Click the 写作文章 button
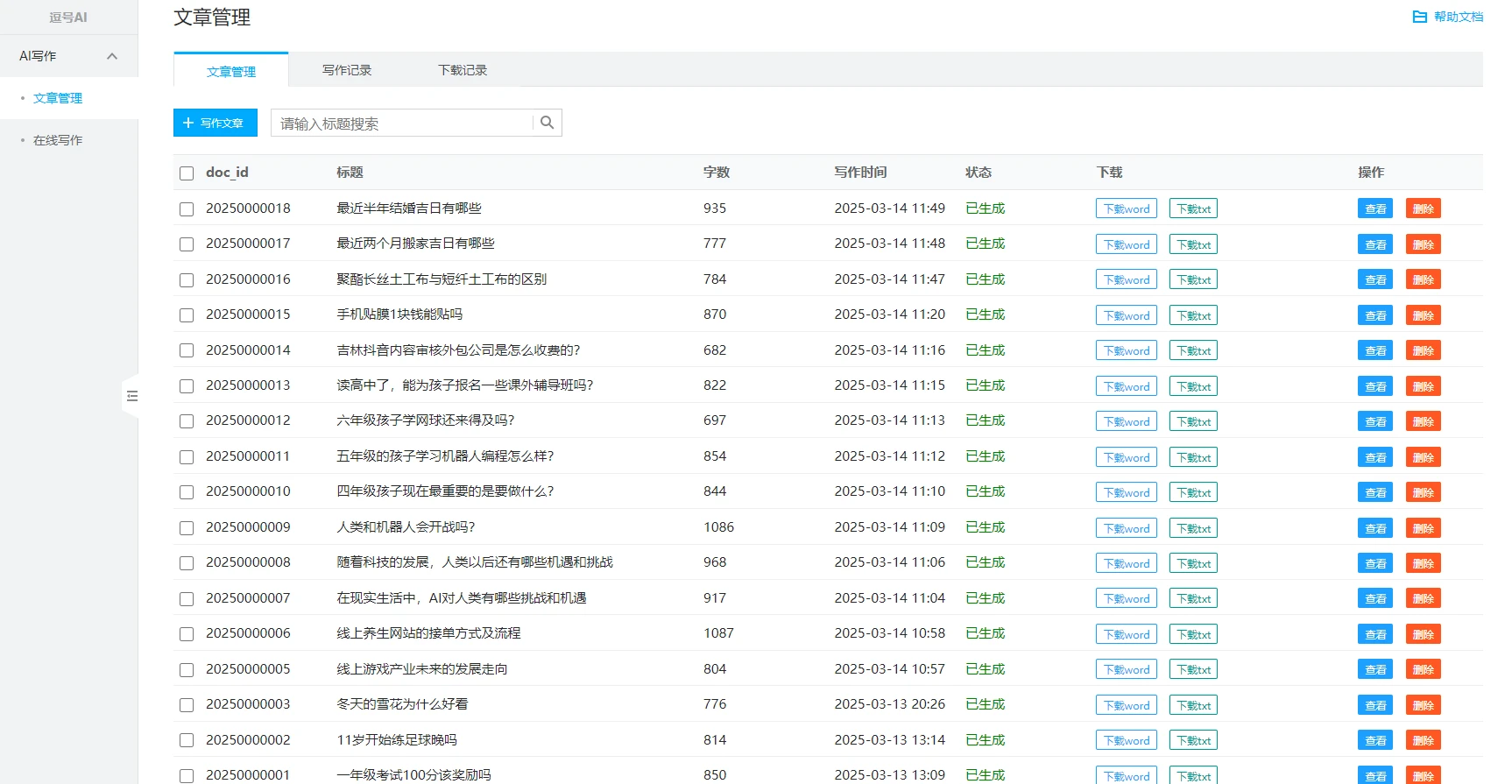Screen dimensions: 1512x784 215,123
